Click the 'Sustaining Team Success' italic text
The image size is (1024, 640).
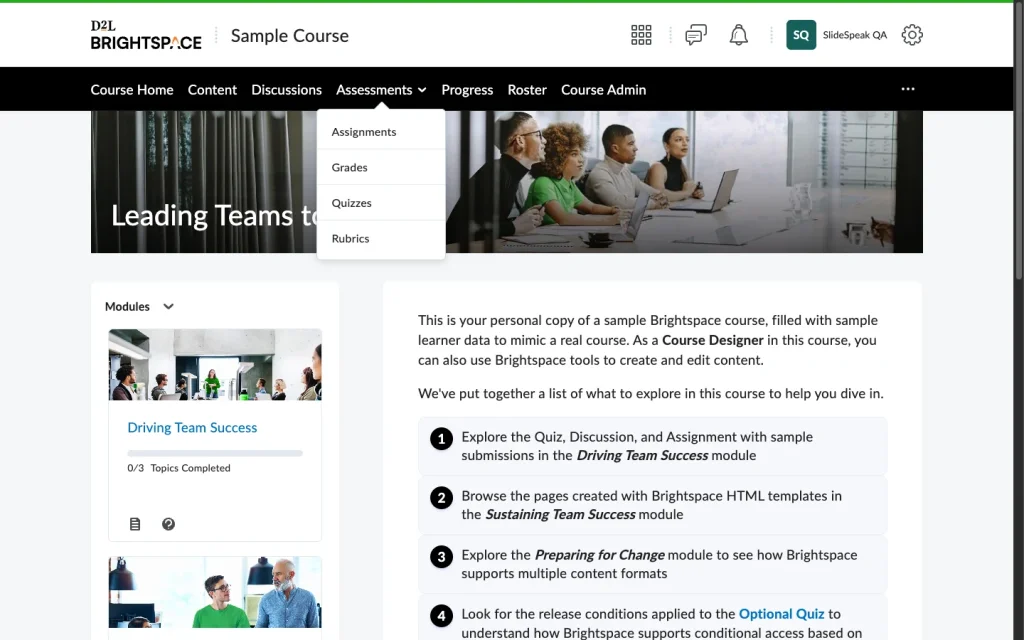point(560,515)
